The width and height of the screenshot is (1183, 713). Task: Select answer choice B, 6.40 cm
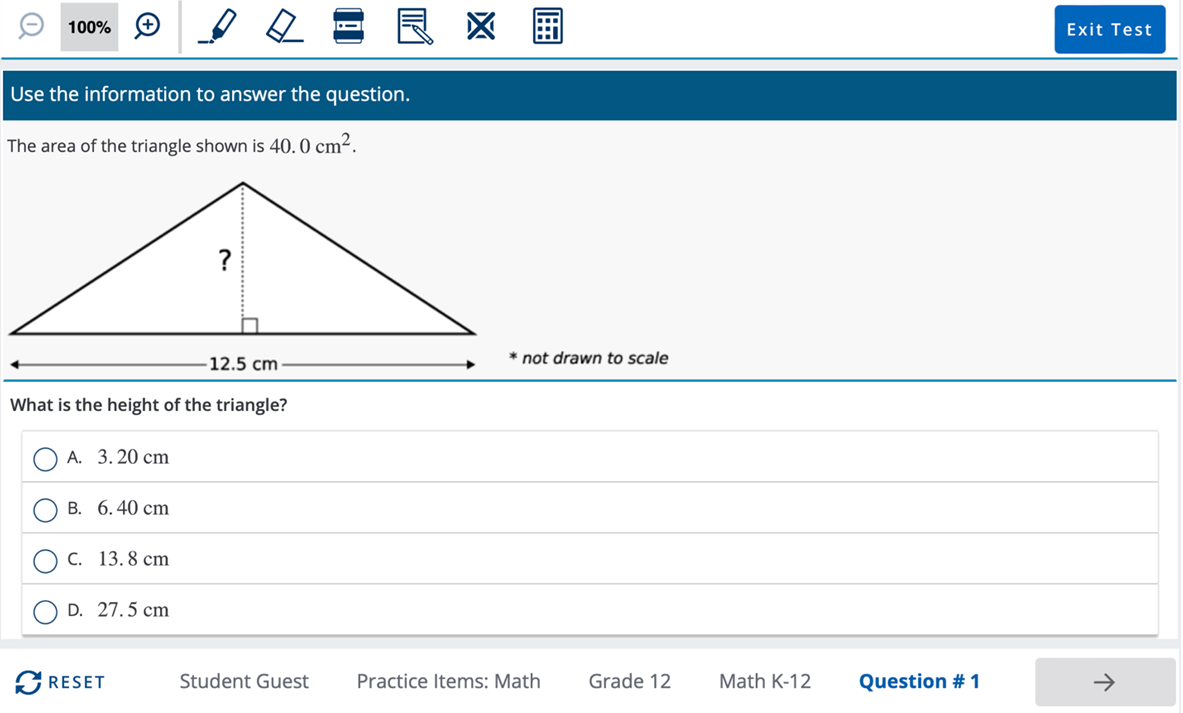click(45, 509)
